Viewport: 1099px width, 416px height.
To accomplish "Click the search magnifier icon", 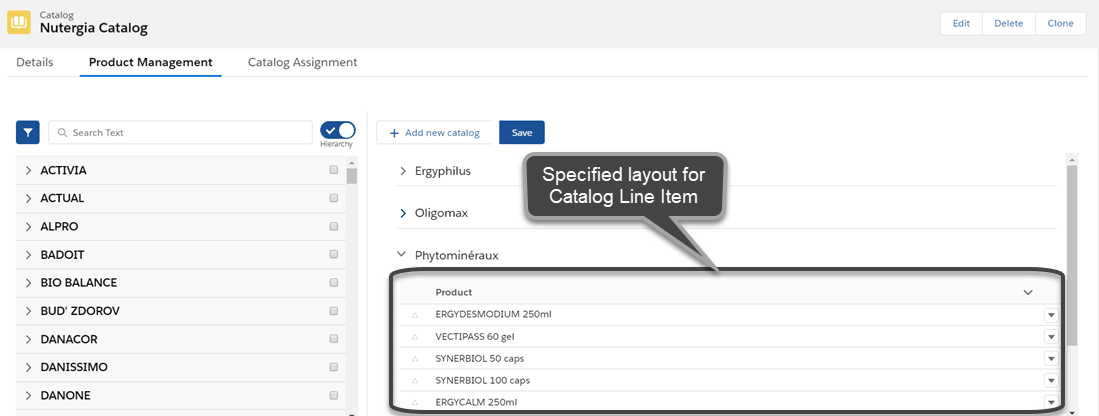I will pos(62,132).
